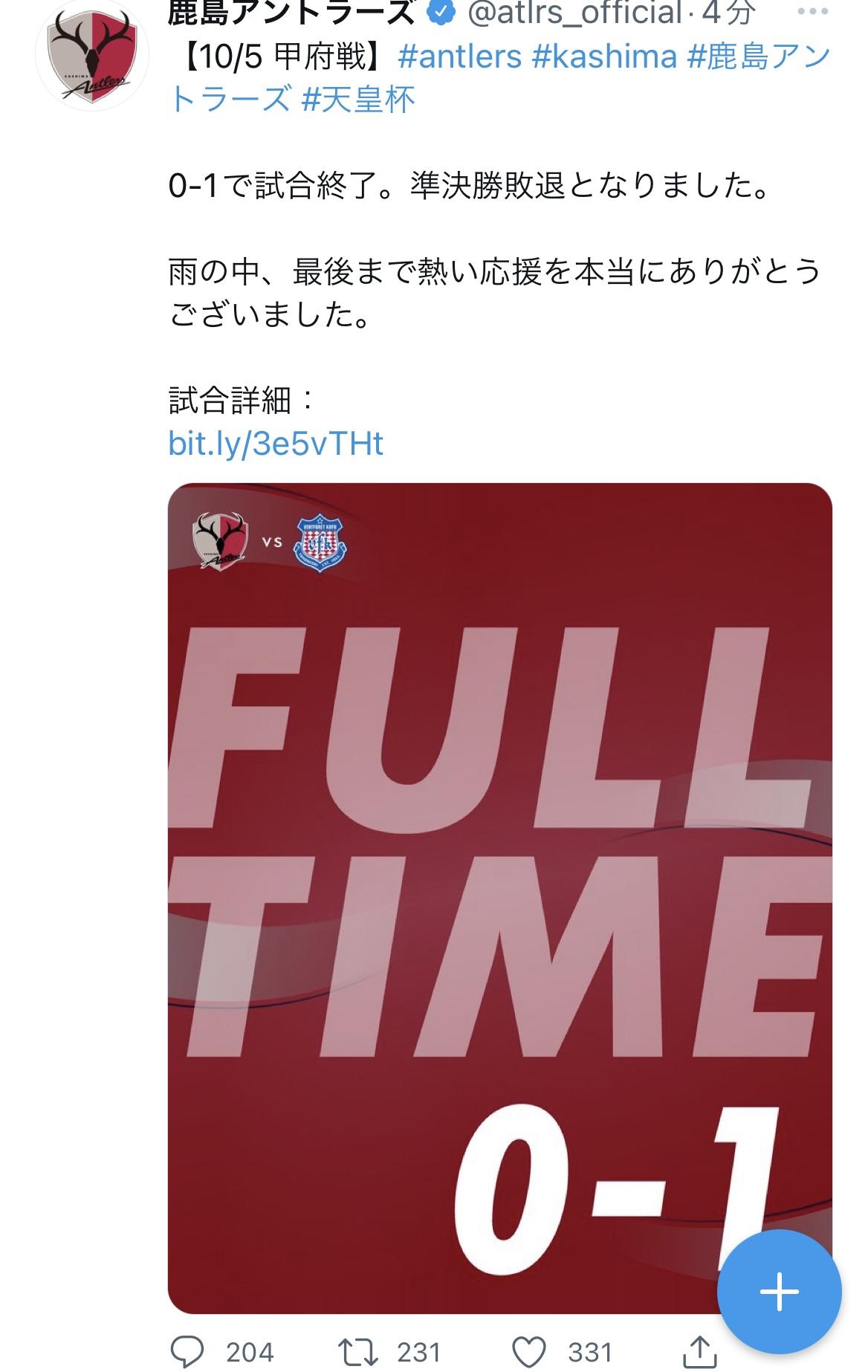The width and height of the screenshot is (868, 1372).
Task: Tap the blue verified badge
Action: [x=441, y=12]
